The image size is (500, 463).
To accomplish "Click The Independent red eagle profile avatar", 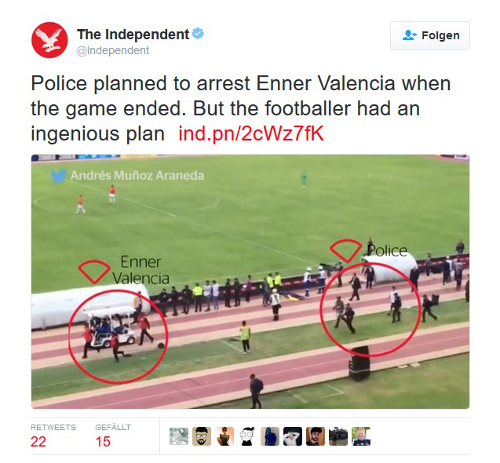I will pos(50,40).
